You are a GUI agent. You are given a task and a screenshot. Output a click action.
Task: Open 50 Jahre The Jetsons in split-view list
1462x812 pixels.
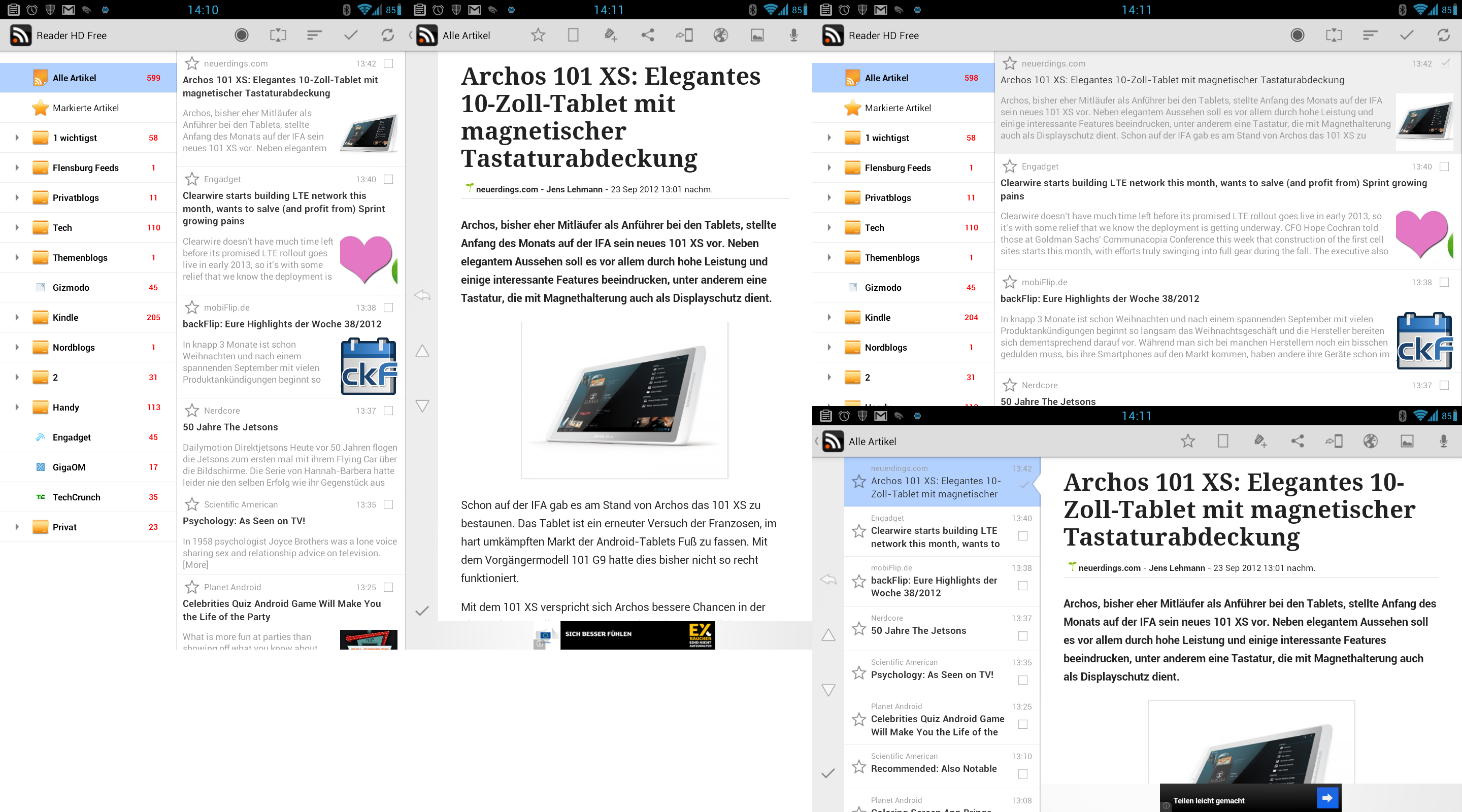point(918,630)
